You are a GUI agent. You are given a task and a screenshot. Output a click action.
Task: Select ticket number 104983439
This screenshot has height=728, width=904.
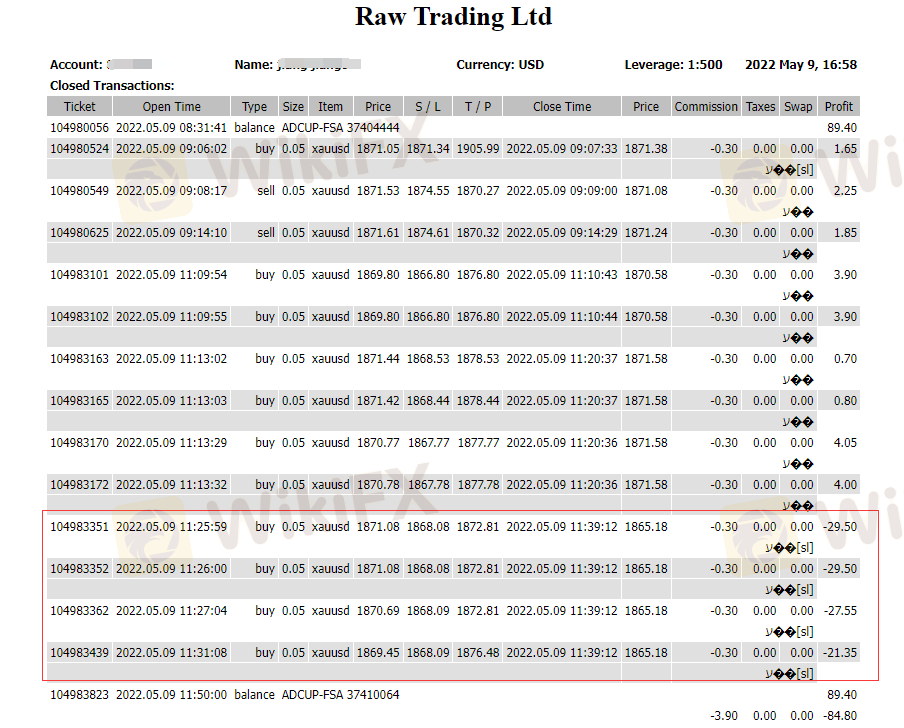tap(80, 653)
